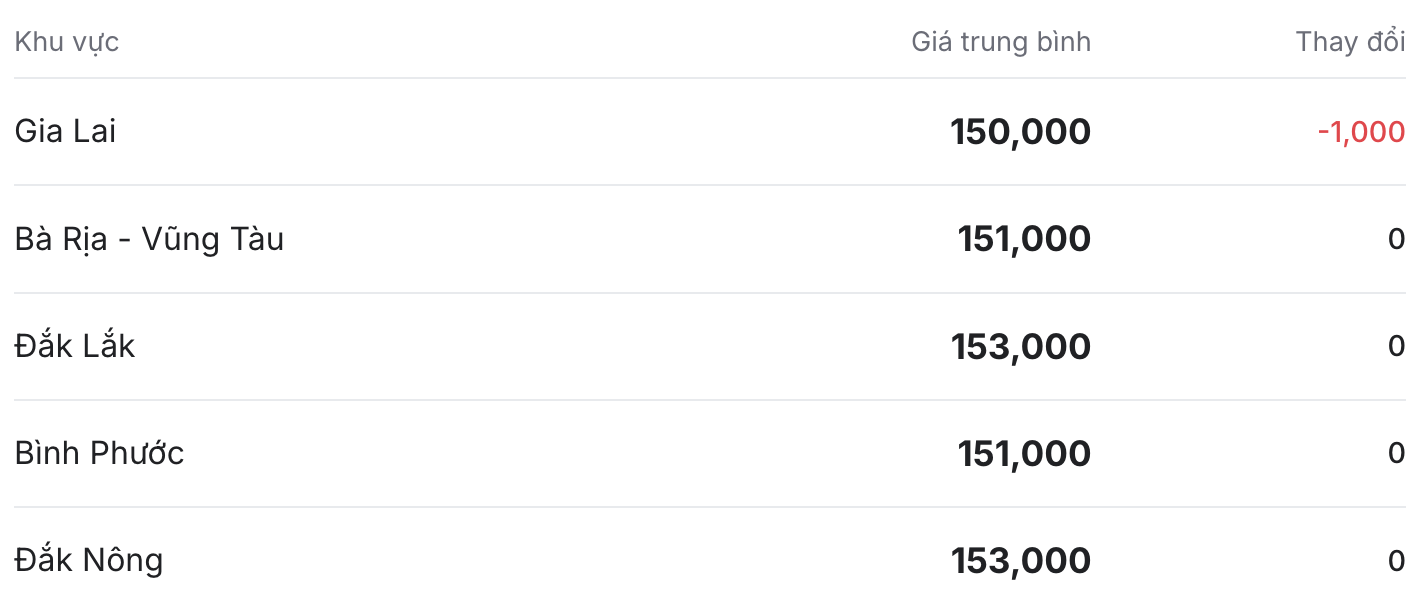This screenshot has width=1416, height=598.
Task: Select the Bình Phước region name
Action: (100, 453)
